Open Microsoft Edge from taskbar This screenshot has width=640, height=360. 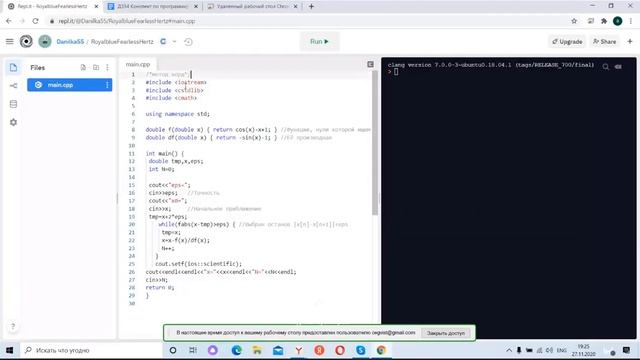[x=236, y=350]
